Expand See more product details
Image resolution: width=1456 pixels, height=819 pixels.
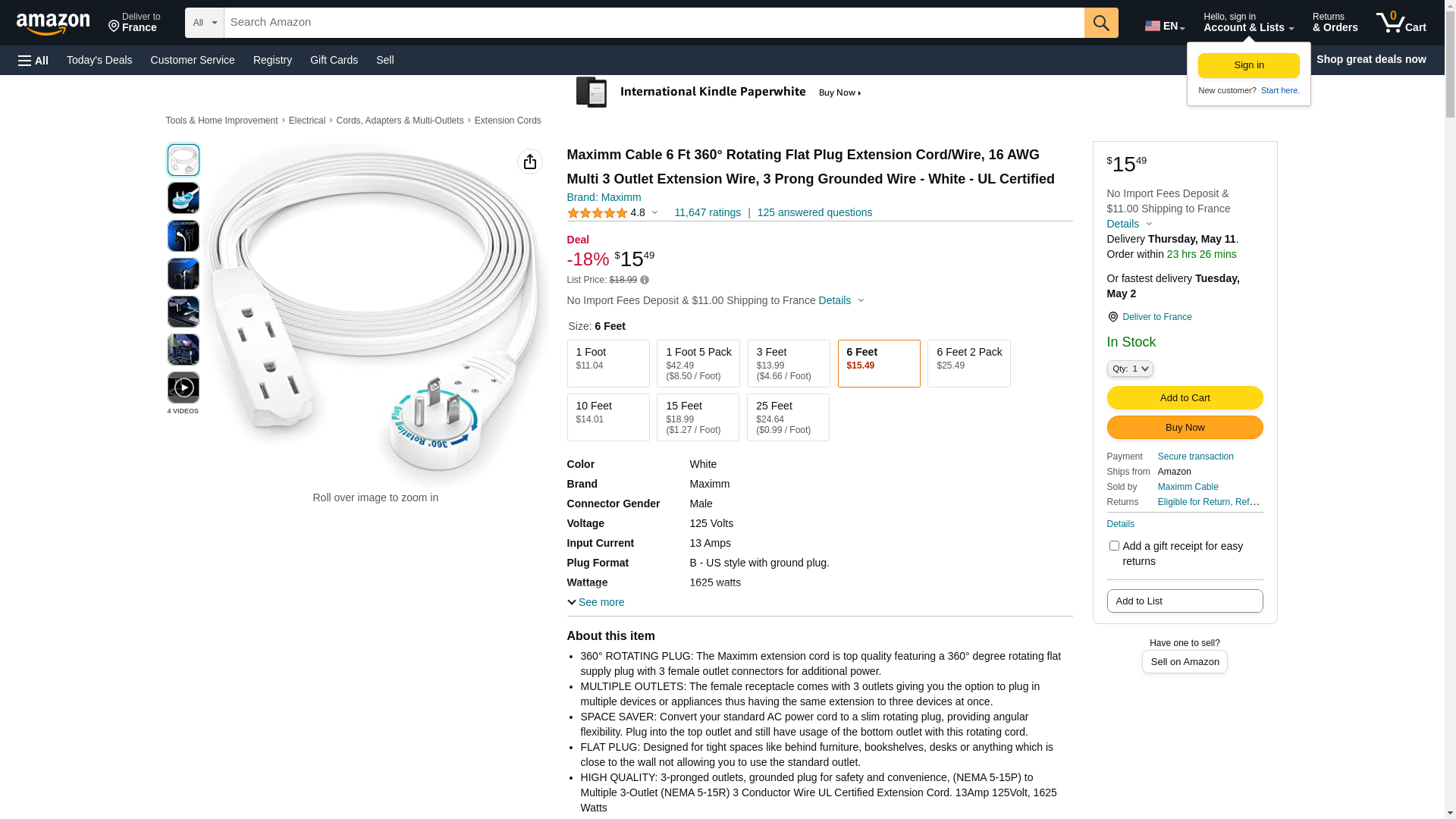point(596,602)
